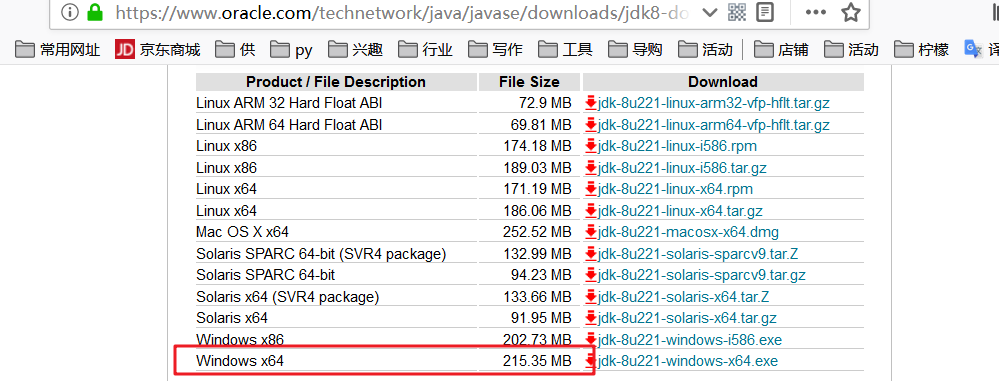The width and height of the screenshot is (999, 381).
Task: Download jdk-8u221-linux-x64.tar.gz
Action: coord(680,210)
